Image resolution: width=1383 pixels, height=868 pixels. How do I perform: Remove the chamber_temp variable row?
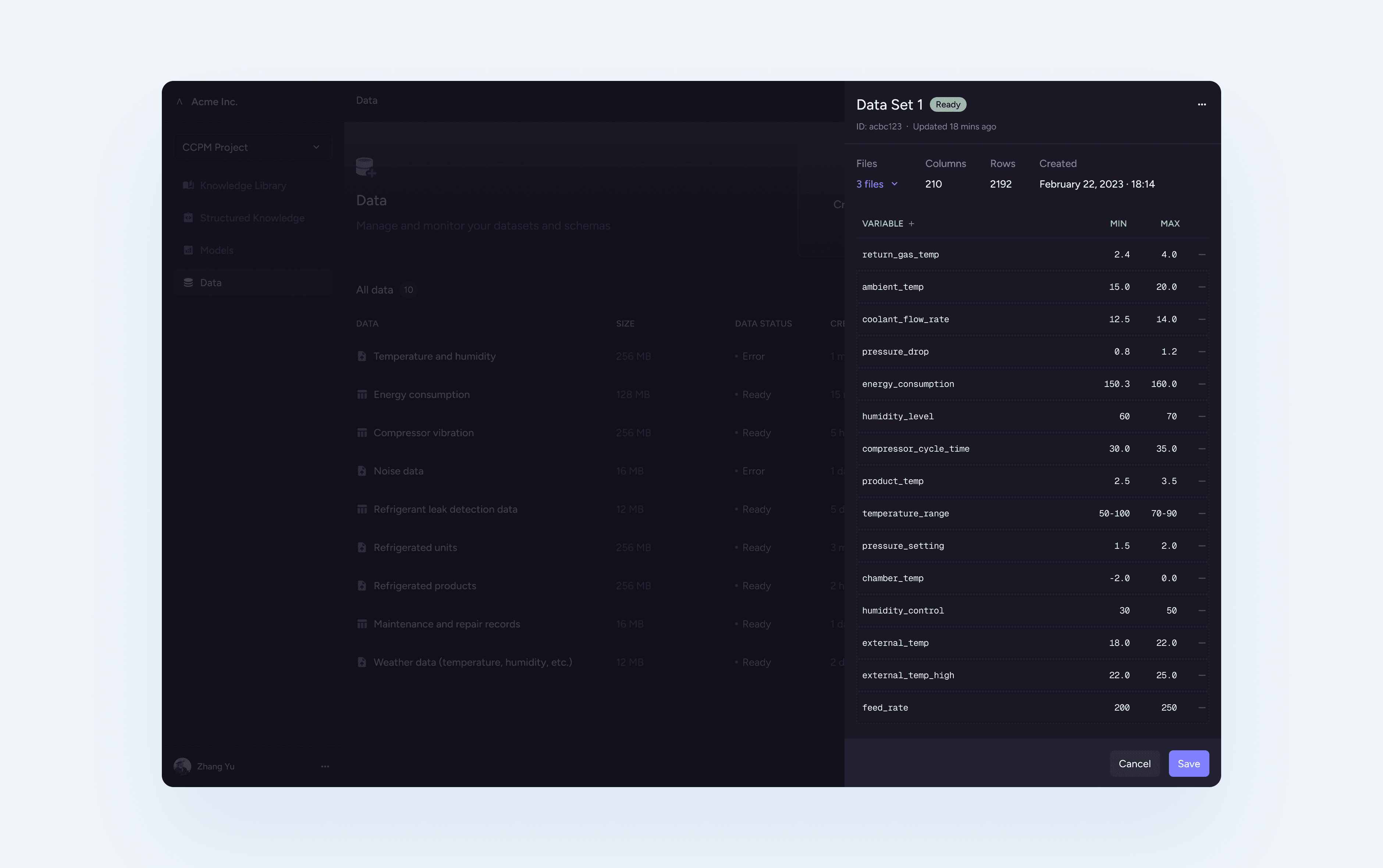pyautogui.click(x=1202, y=578)
